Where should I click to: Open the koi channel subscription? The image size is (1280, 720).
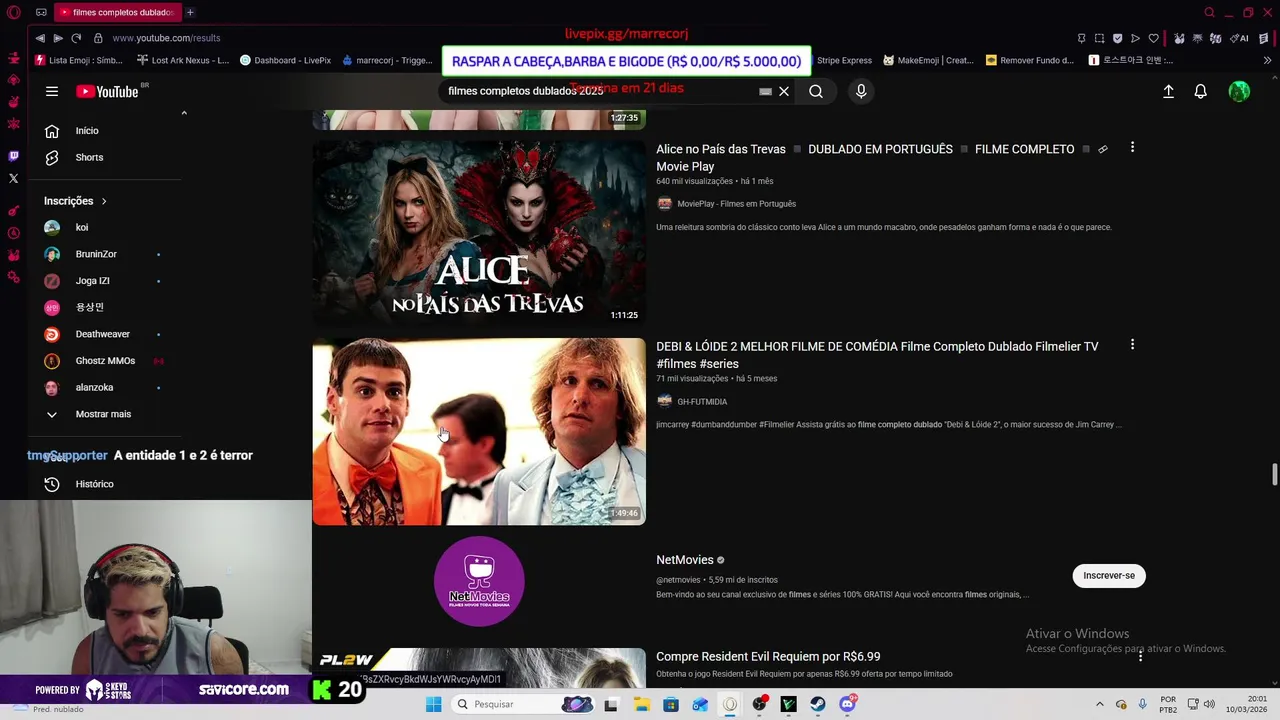(x=105, y=227)
